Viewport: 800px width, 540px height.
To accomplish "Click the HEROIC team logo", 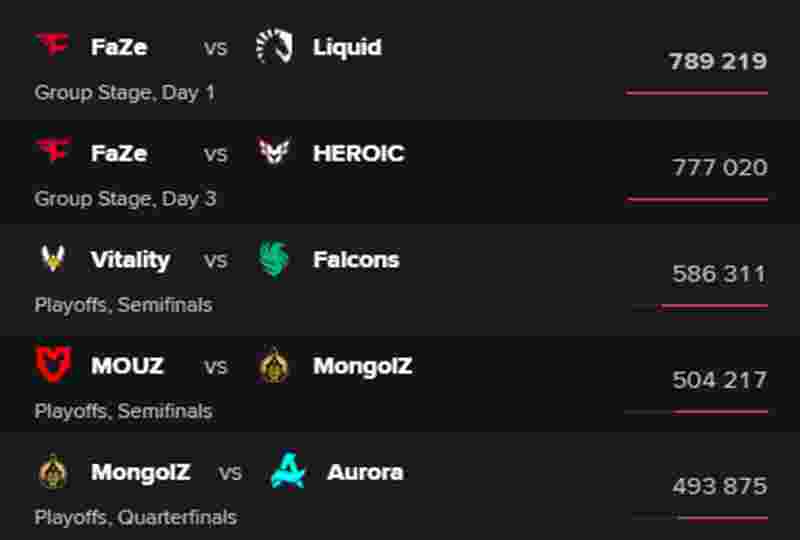I will pos(273,152).
